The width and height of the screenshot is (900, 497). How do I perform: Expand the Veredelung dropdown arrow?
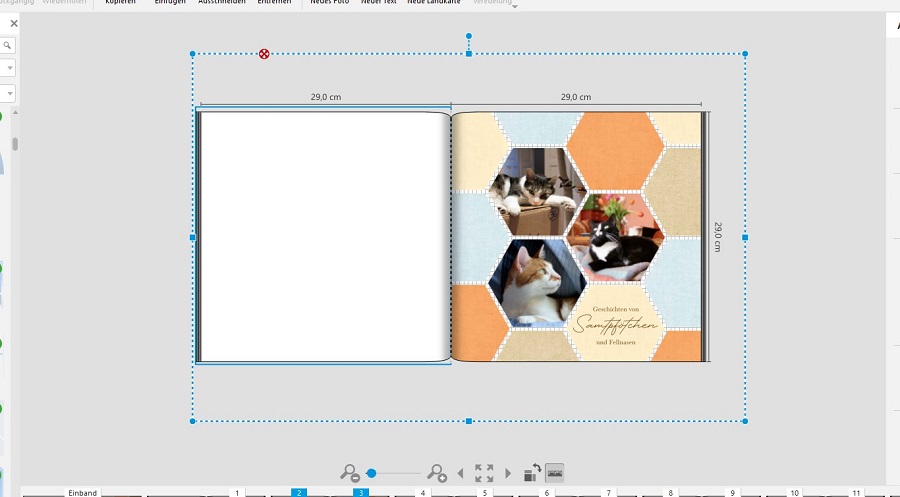click(x=515, y=6)
